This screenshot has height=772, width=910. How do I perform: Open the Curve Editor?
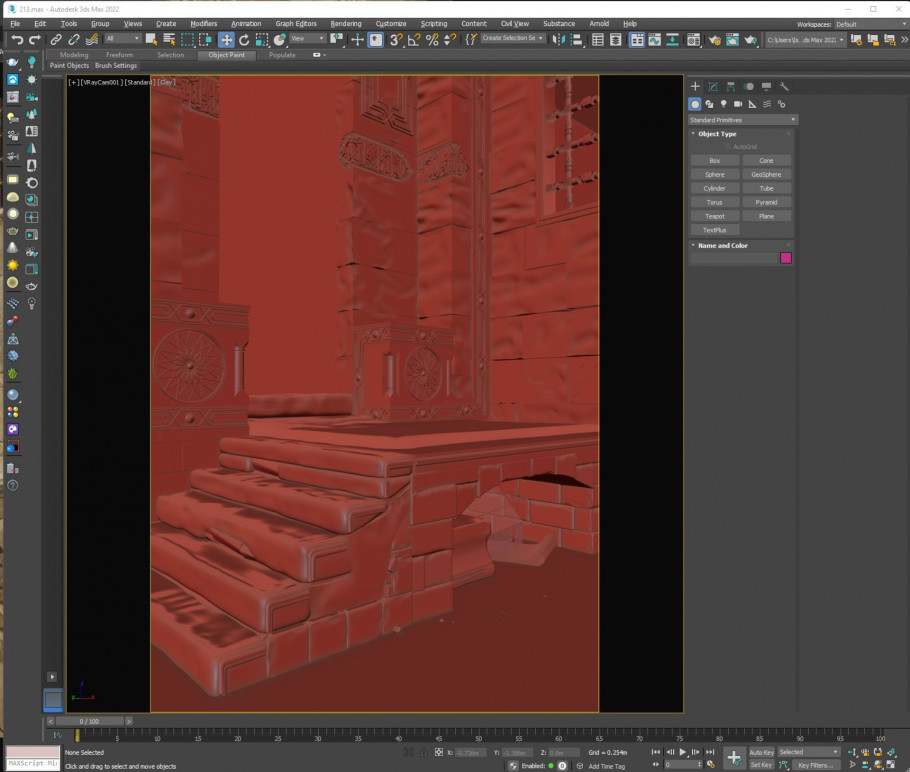click(655, 39)
